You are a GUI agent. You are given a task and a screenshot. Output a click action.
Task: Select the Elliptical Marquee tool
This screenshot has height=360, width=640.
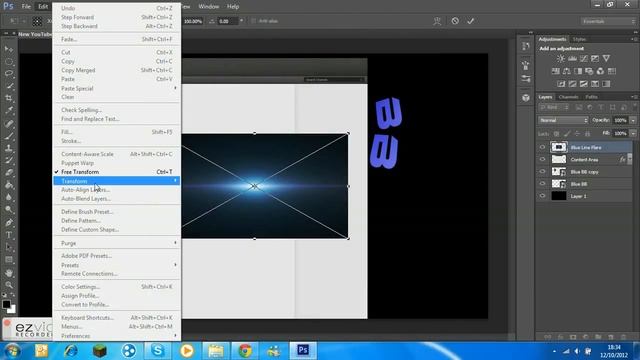pos(9,62)
